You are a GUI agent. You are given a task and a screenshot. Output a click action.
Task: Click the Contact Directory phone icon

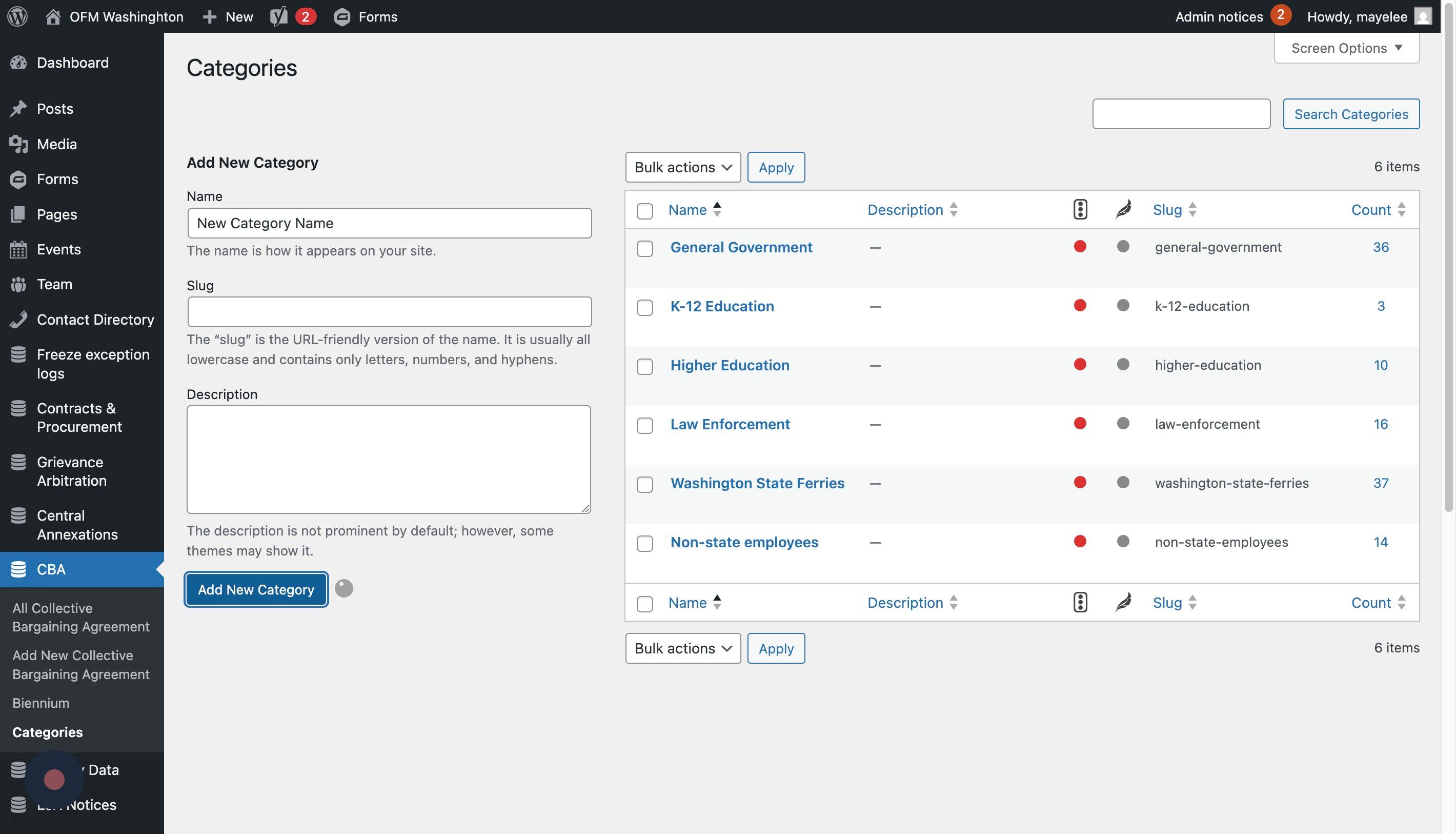(x=18, y=320)
